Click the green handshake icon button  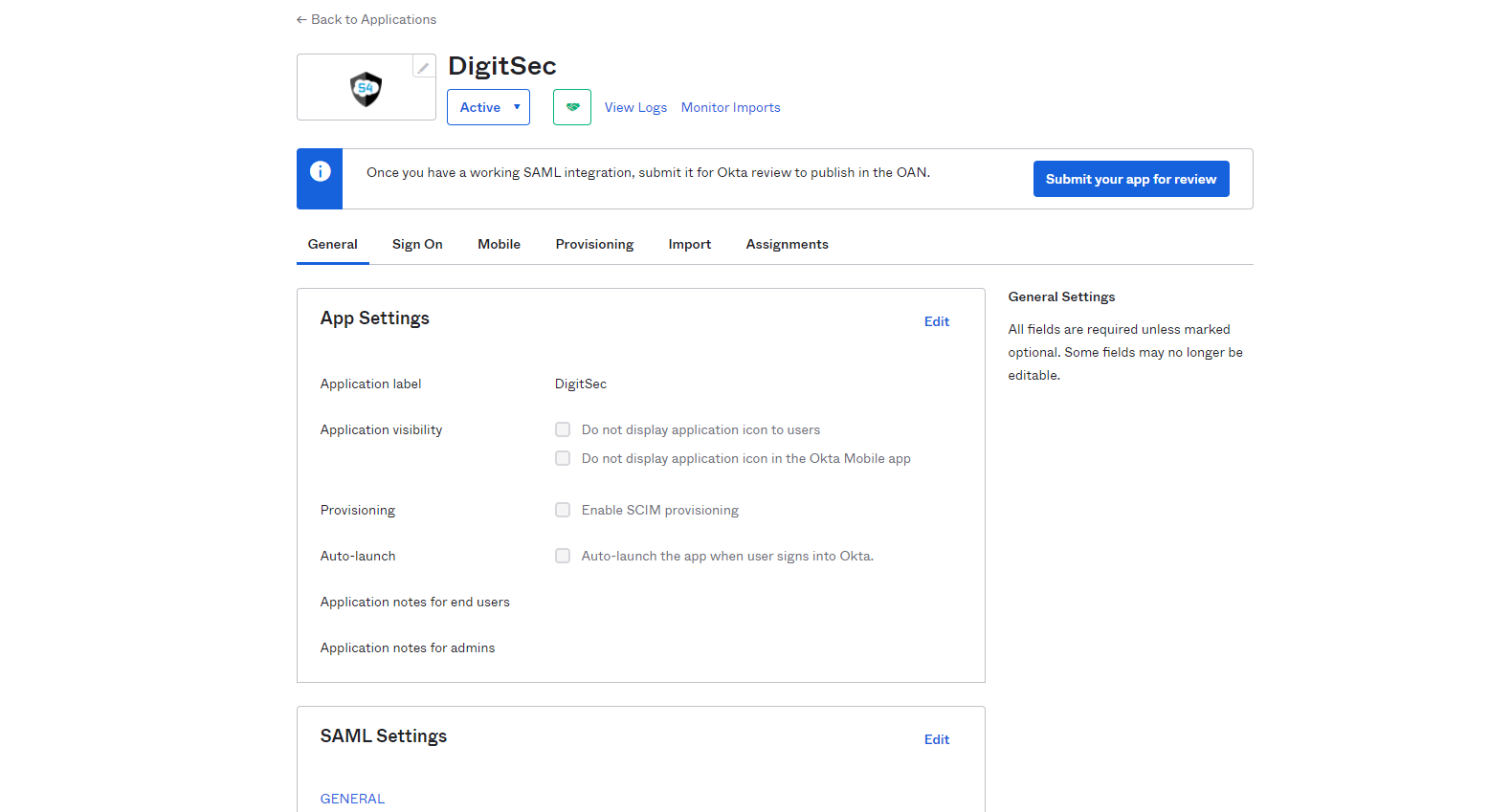572,107
